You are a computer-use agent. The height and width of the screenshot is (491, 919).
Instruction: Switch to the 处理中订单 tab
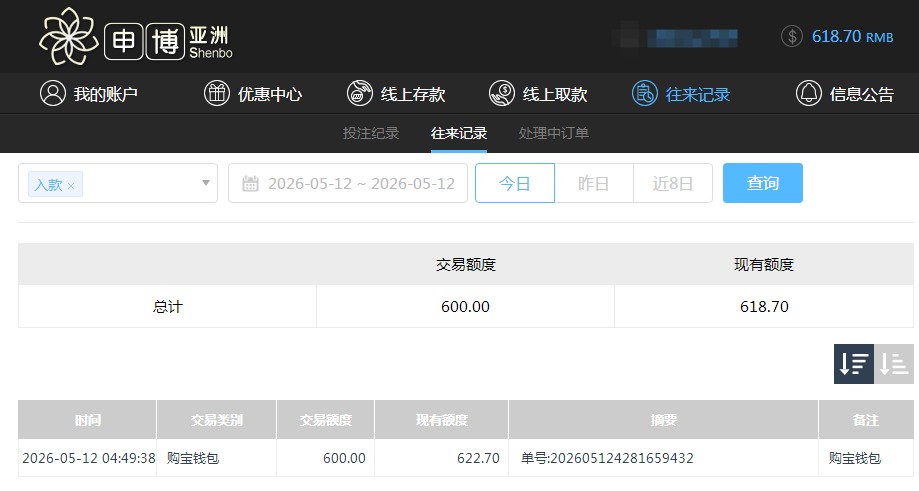coord(554,133)
